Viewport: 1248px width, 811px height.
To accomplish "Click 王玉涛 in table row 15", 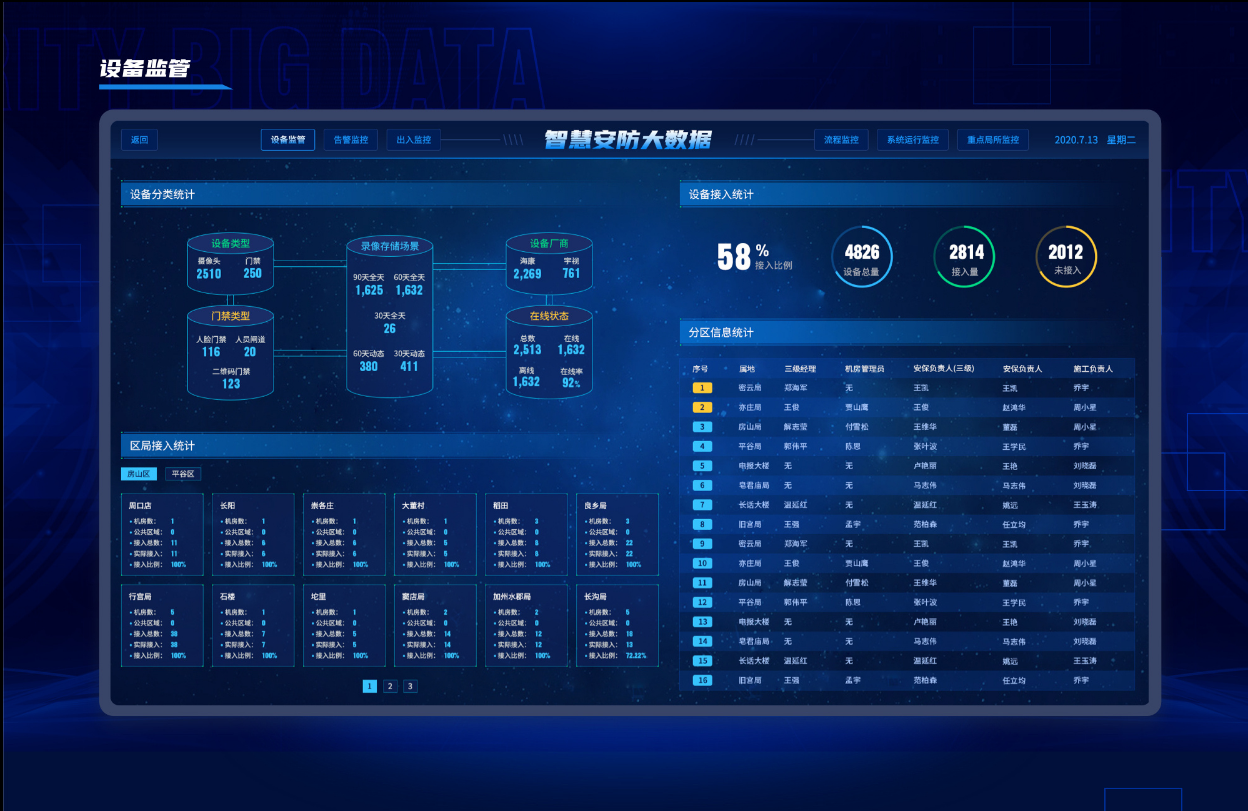I will click(1085, 661).
